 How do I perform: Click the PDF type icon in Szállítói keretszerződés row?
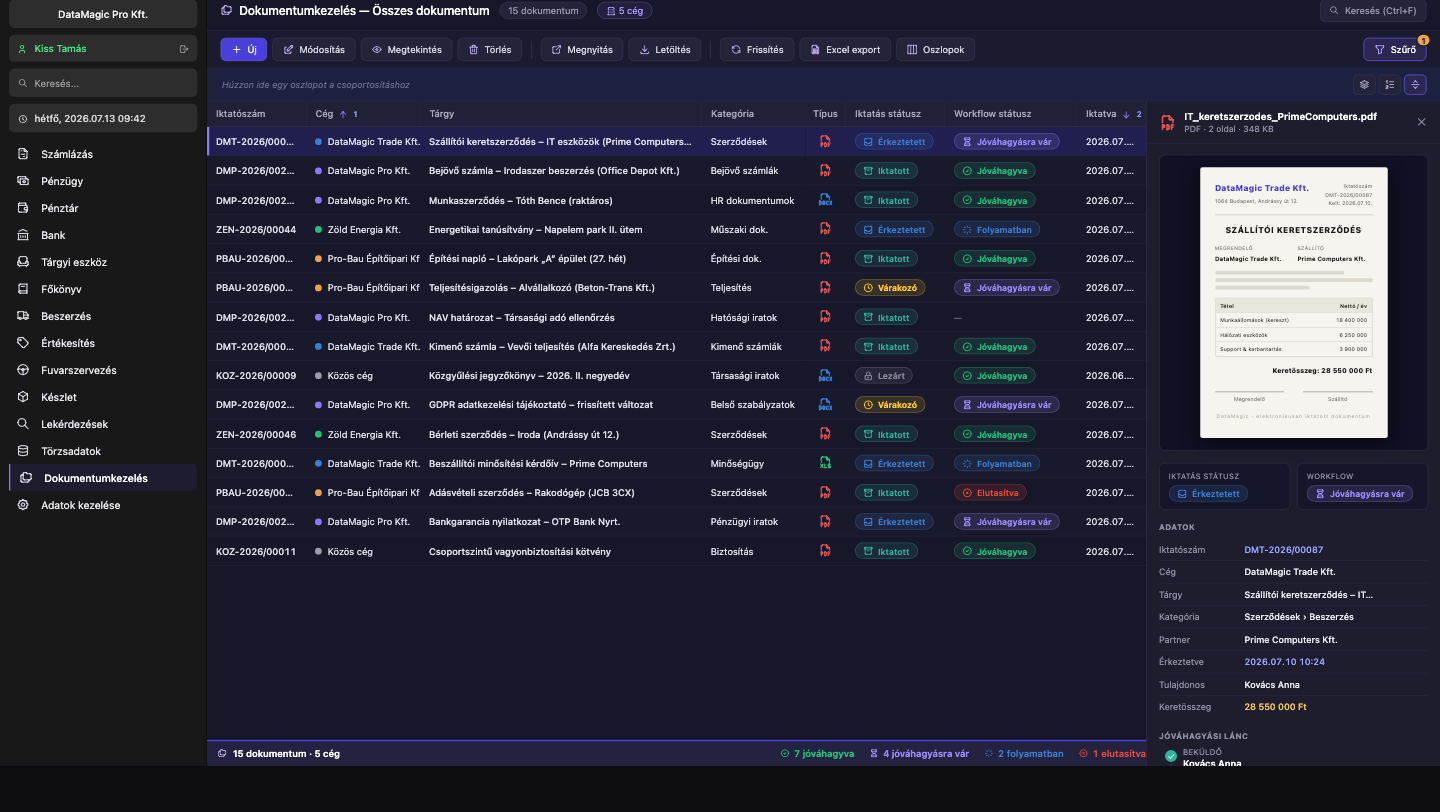coord(825,142)
